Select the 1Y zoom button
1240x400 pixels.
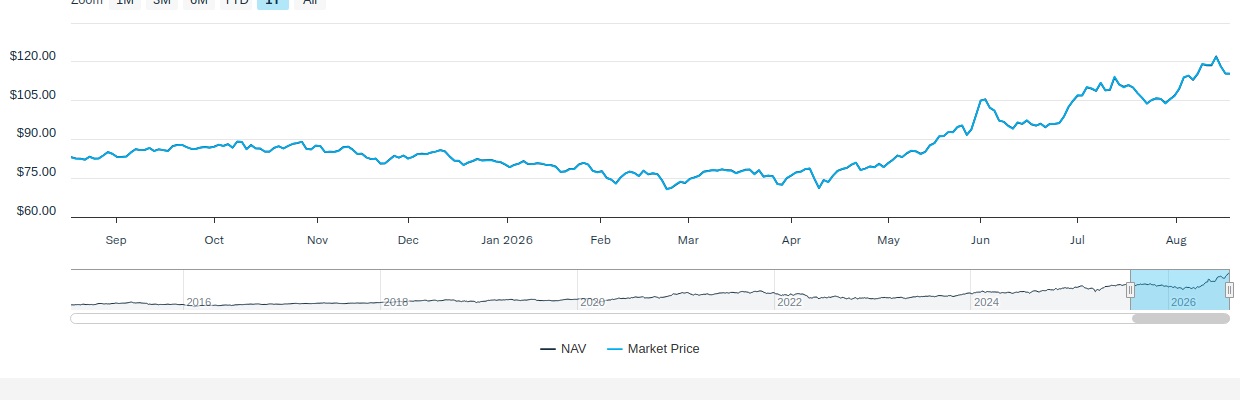click(x=273, y=3)
